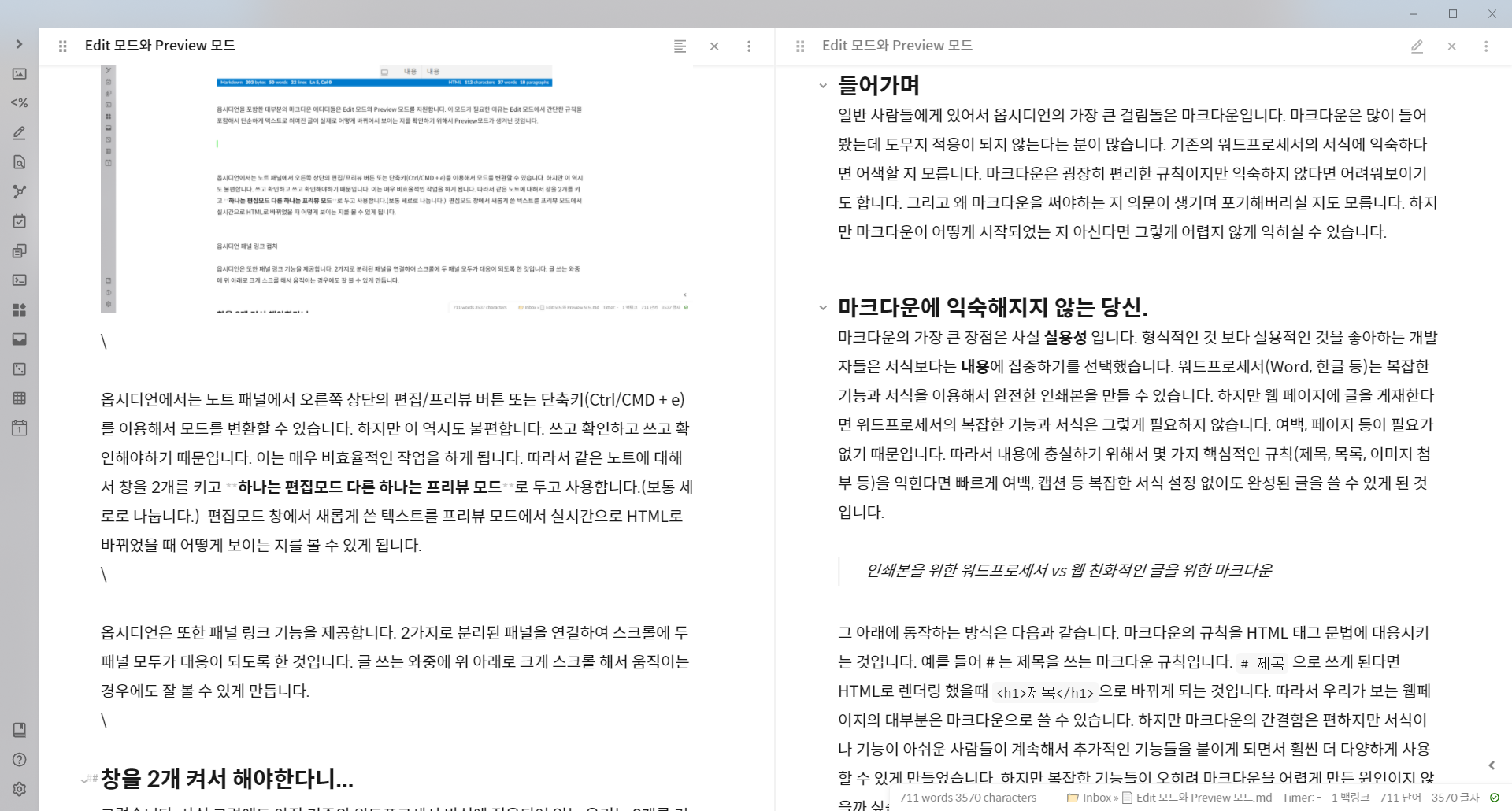Open more options menu of the right pane
Image resolution: width=1512 pixels, height=811 pixels.
click(1486, 46)
